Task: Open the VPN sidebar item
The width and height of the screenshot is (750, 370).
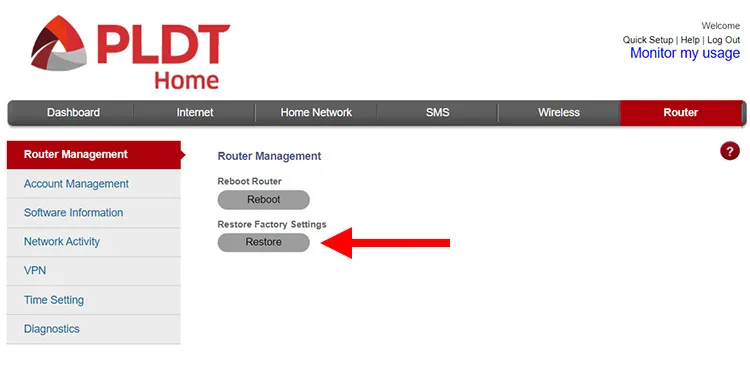Action: (x=94, y=271)
